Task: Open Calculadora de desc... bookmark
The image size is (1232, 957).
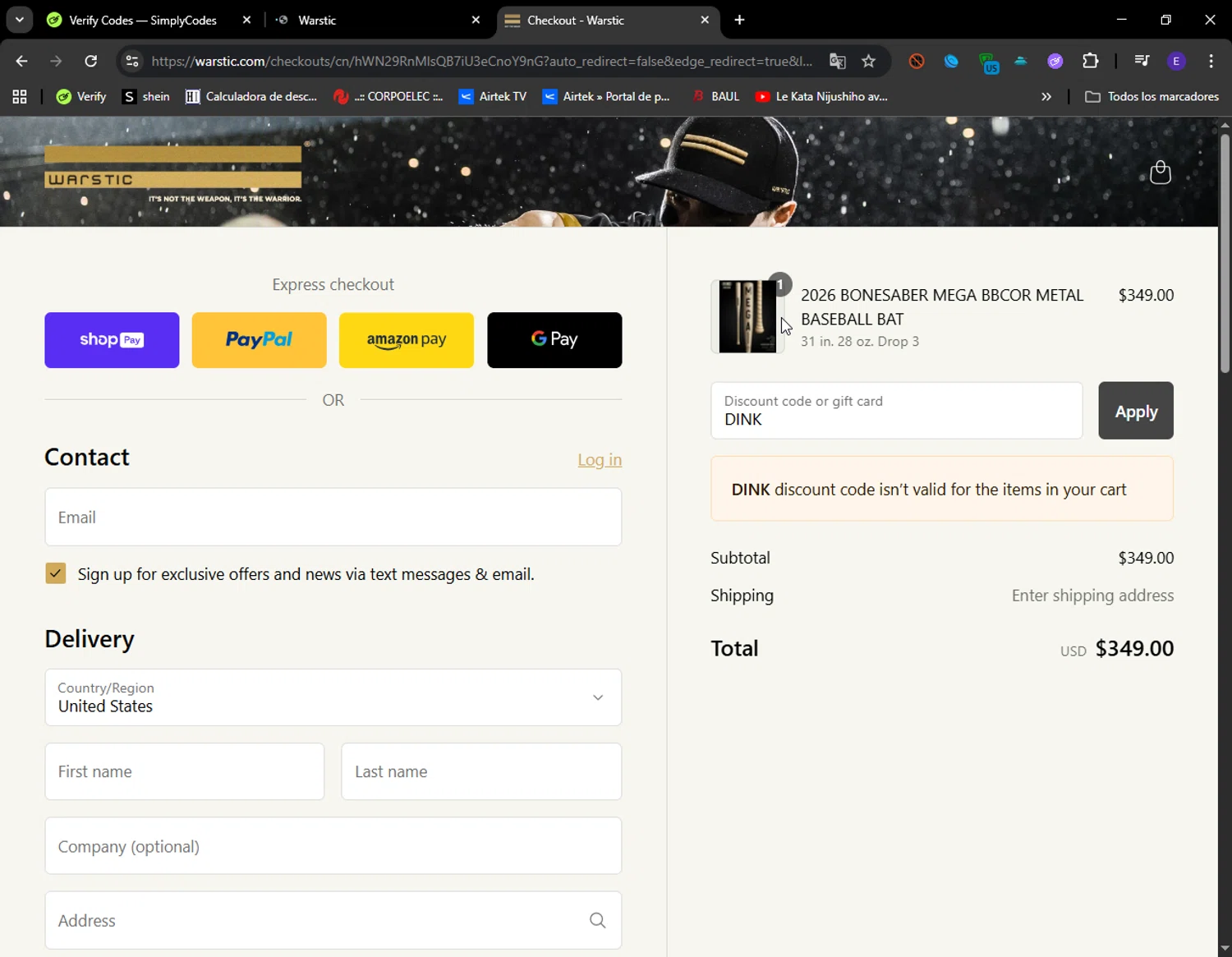Action: tap(251, 96)
